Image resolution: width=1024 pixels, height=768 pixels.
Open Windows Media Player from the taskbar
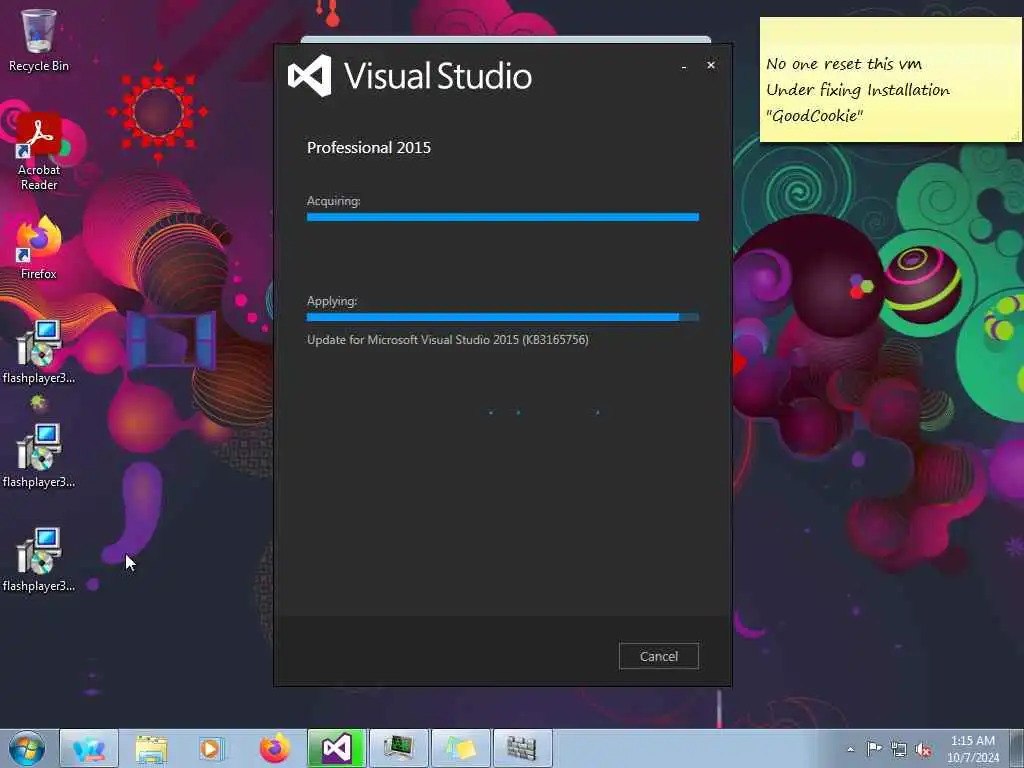[212, 748]
